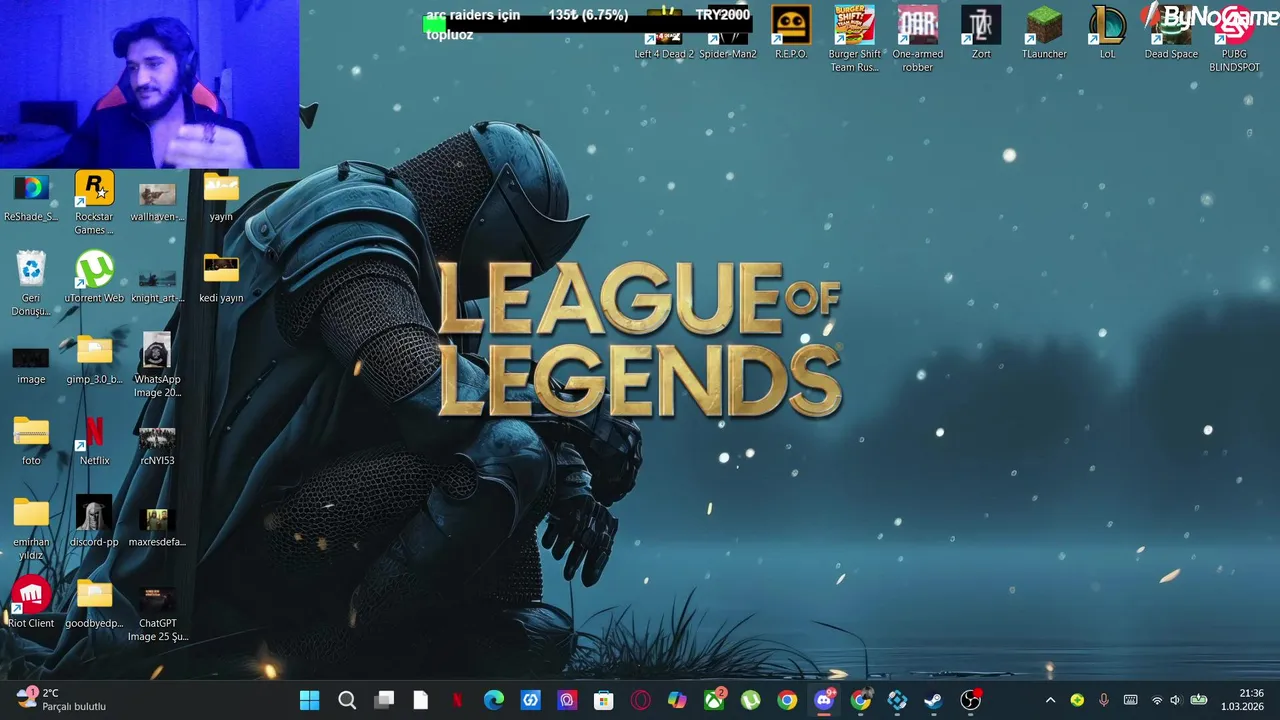Open the discord-pp image file
Screen dimensions: 1280x720
[x=94, y=522]
